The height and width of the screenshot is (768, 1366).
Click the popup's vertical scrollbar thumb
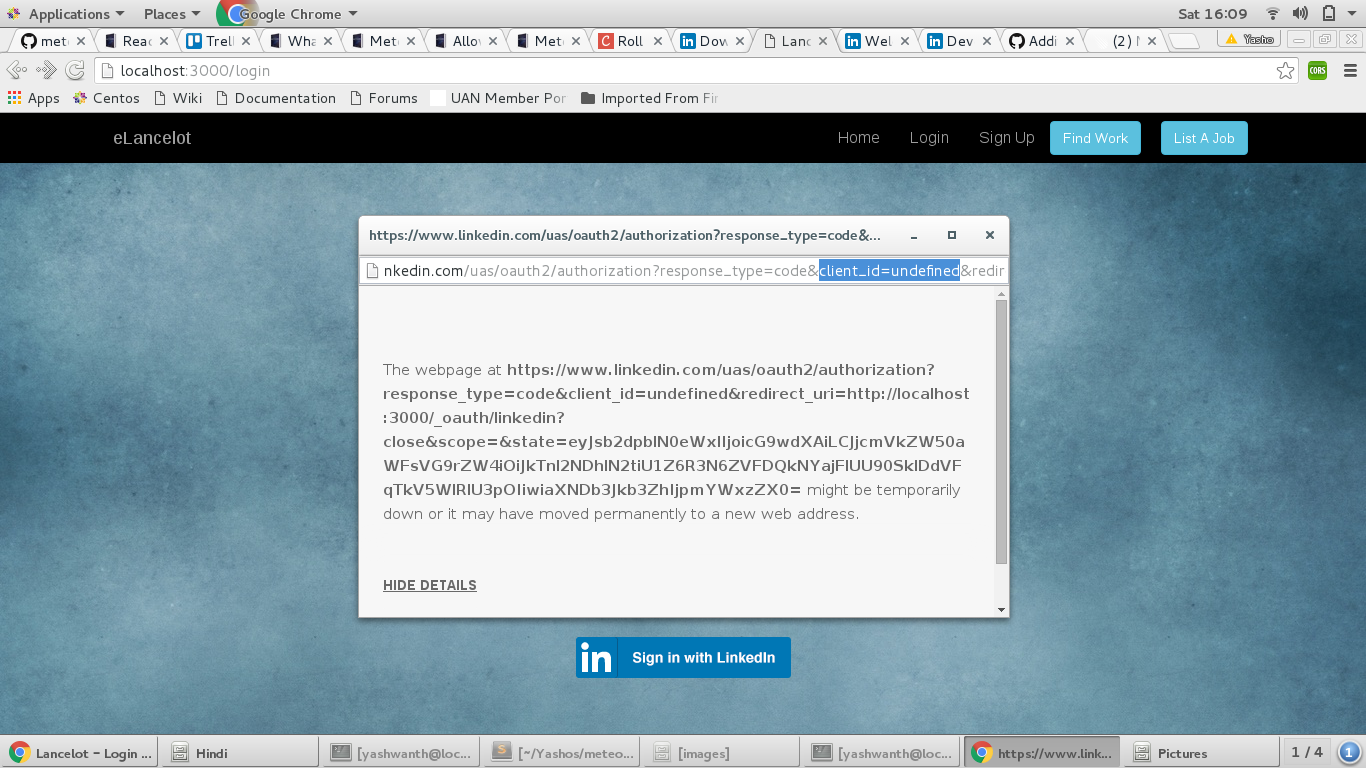(x=1001, y=432)
